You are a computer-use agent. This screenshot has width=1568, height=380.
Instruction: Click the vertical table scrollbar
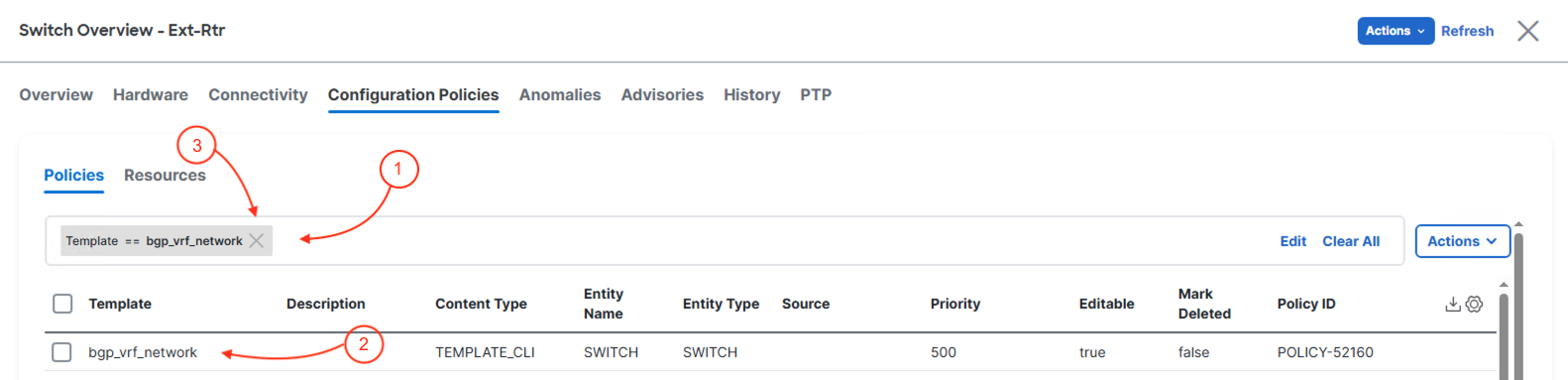[x=1503, y=330]
